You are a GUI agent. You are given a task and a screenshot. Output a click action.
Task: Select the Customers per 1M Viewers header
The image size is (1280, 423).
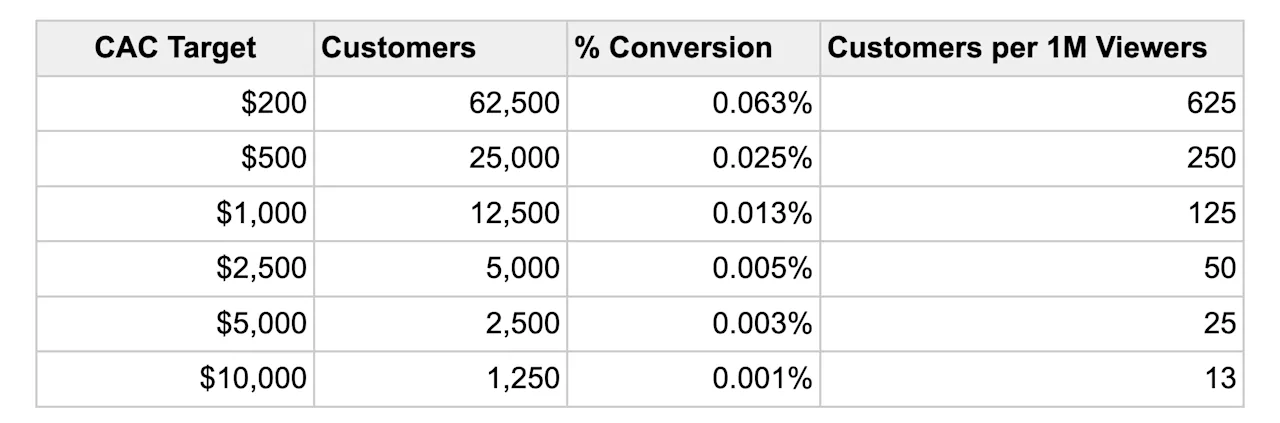pos(1031,47)
